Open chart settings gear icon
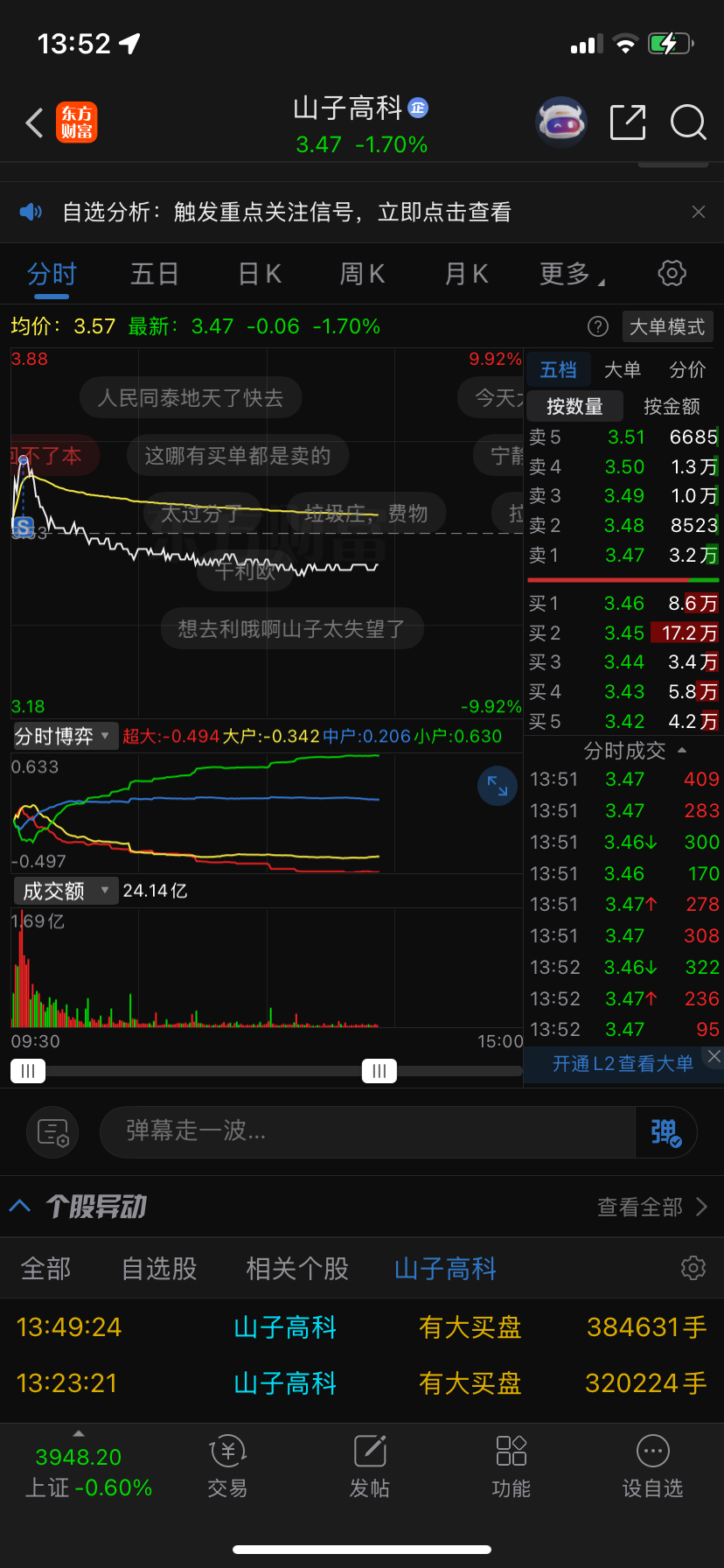This screenshot has width=724, height=1568. [672, 273]
